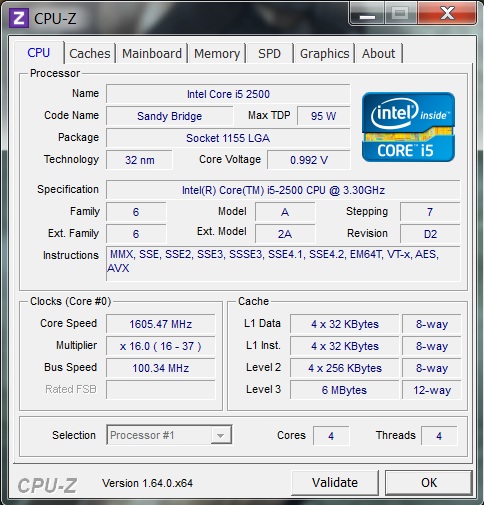Click the Family value box
This screenshot has height=505, width=484.
(136, 212)
